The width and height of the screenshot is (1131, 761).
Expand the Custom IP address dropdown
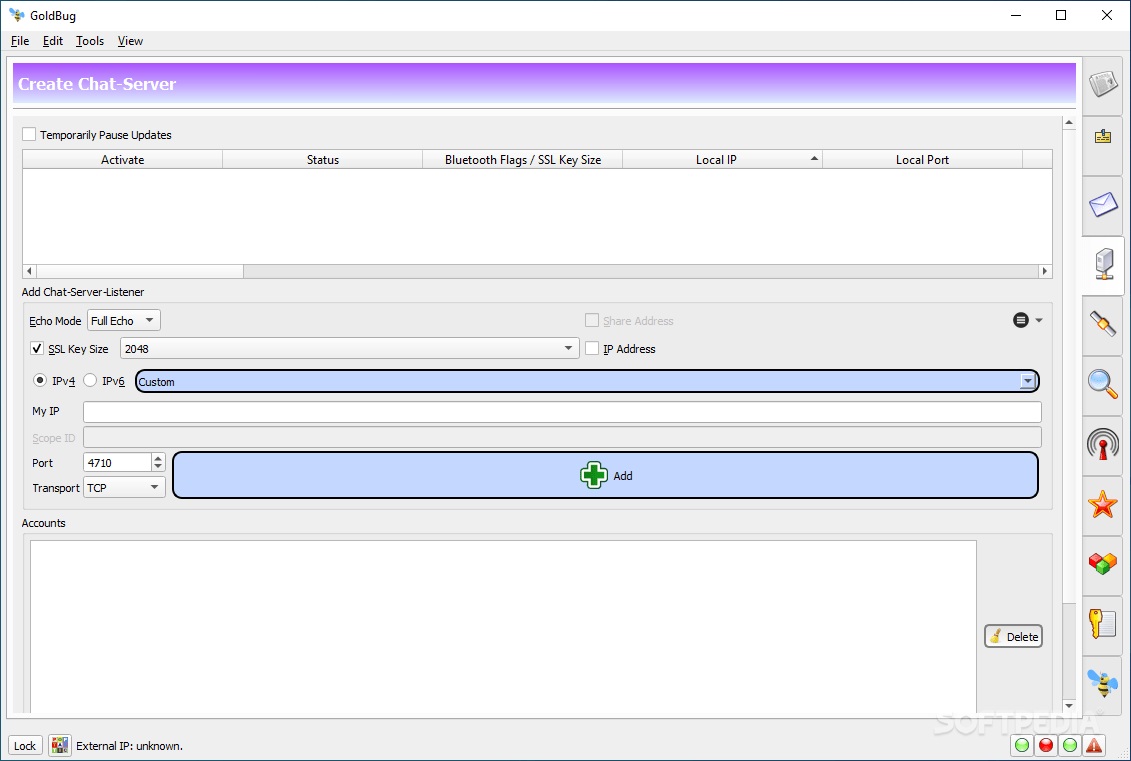point(1027,381)
